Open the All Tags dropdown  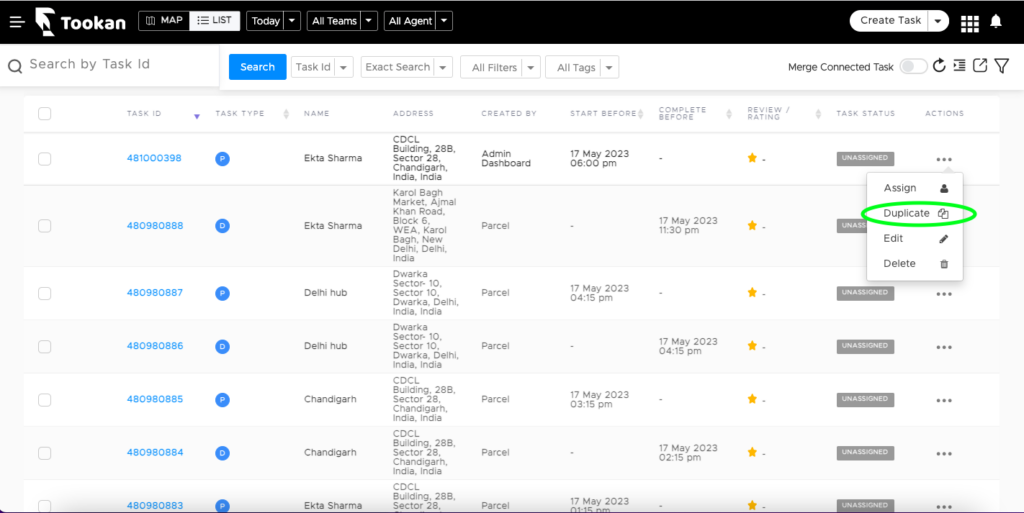coord(582,67)
